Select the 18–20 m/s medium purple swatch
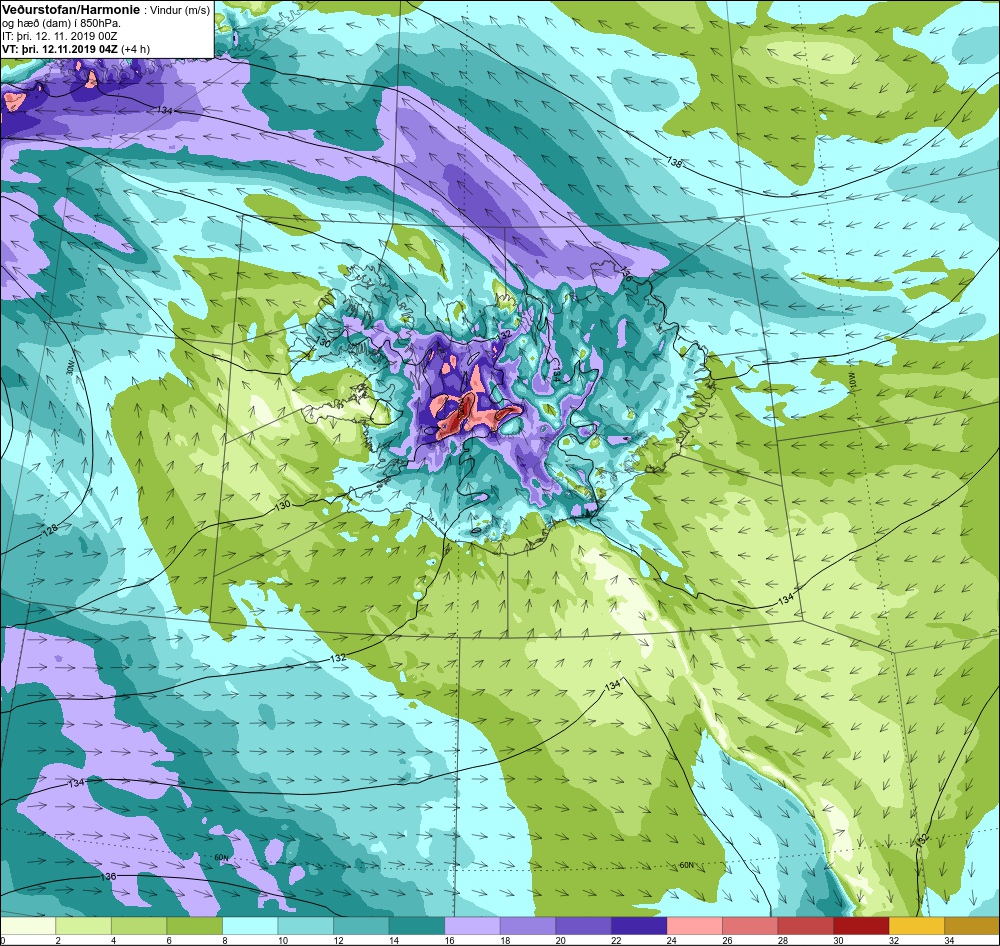 527,925
